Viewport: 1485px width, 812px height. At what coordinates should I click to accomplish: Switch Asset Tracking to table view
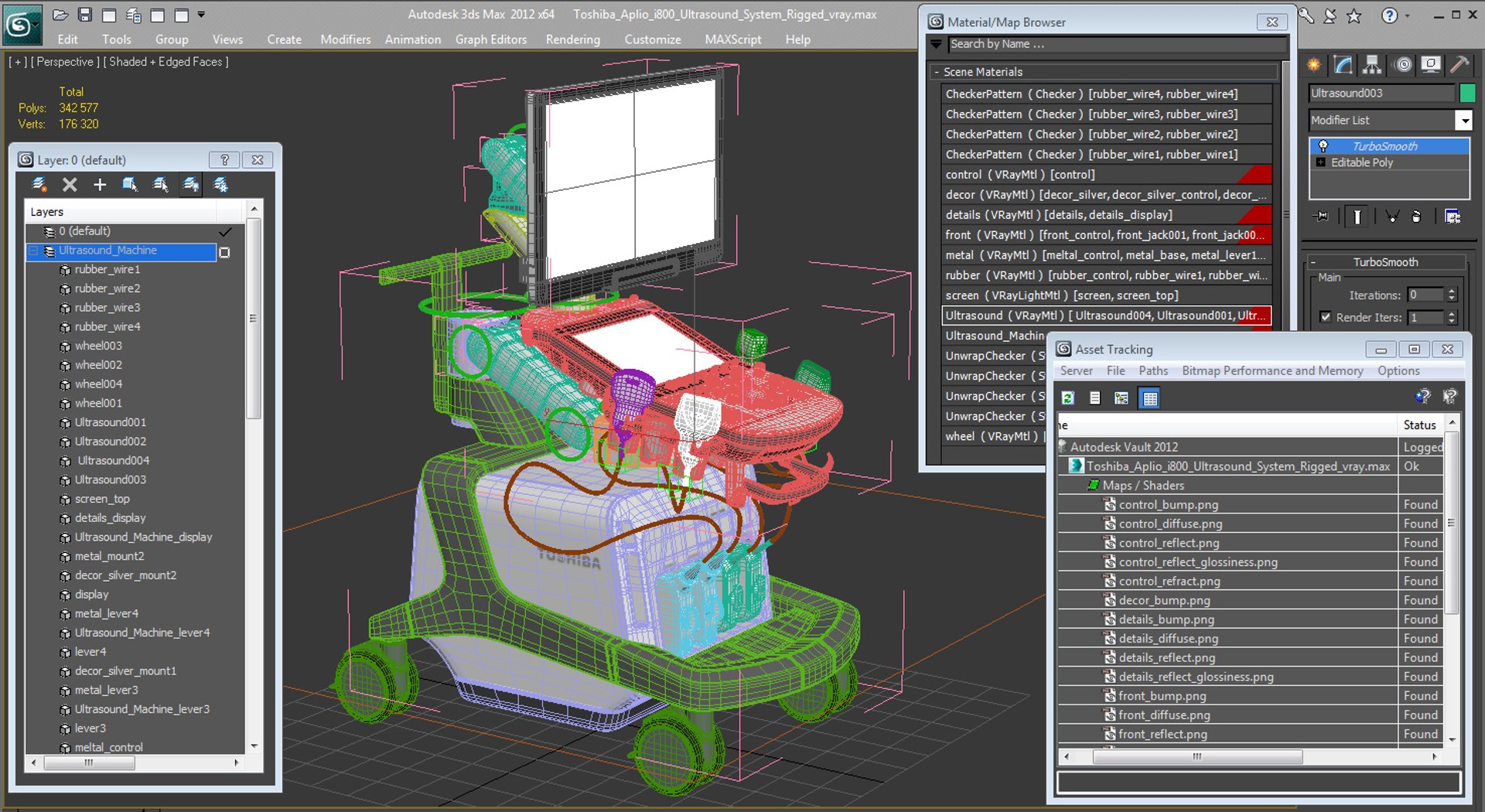pyautogui.click(x=1150, y=397)
